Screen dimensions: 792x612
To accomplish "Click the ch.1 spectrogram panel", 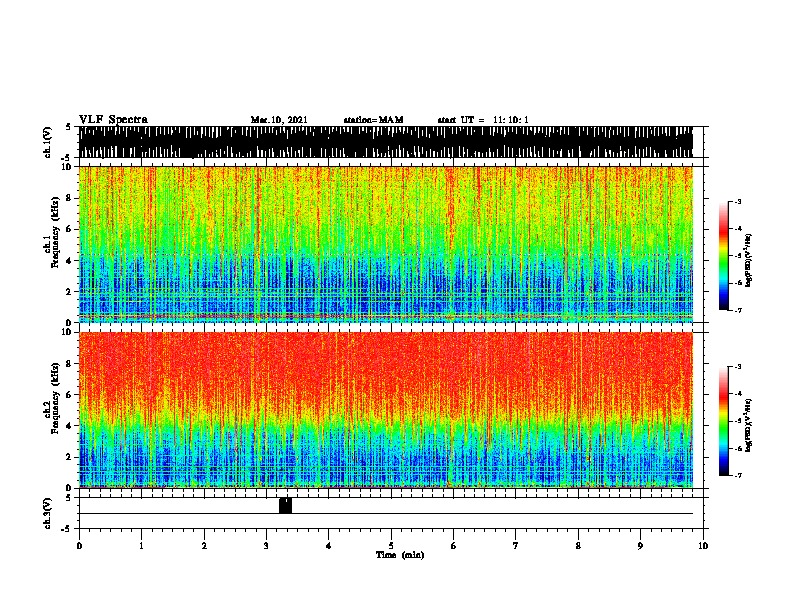I will [386, 244].
